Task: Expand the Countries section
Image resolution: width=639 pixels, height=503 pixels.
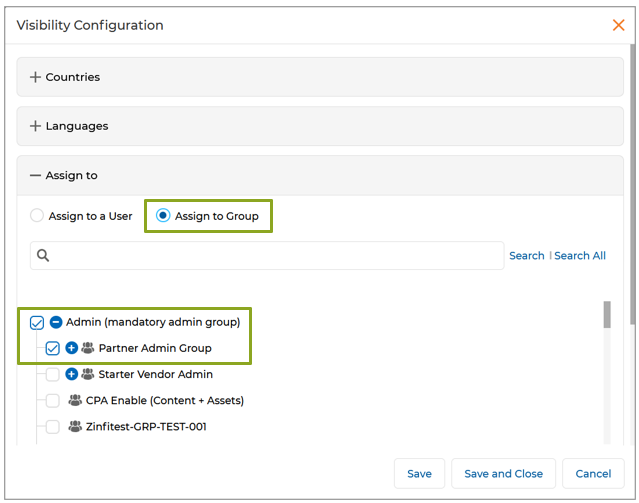Action: coord(36,77)
